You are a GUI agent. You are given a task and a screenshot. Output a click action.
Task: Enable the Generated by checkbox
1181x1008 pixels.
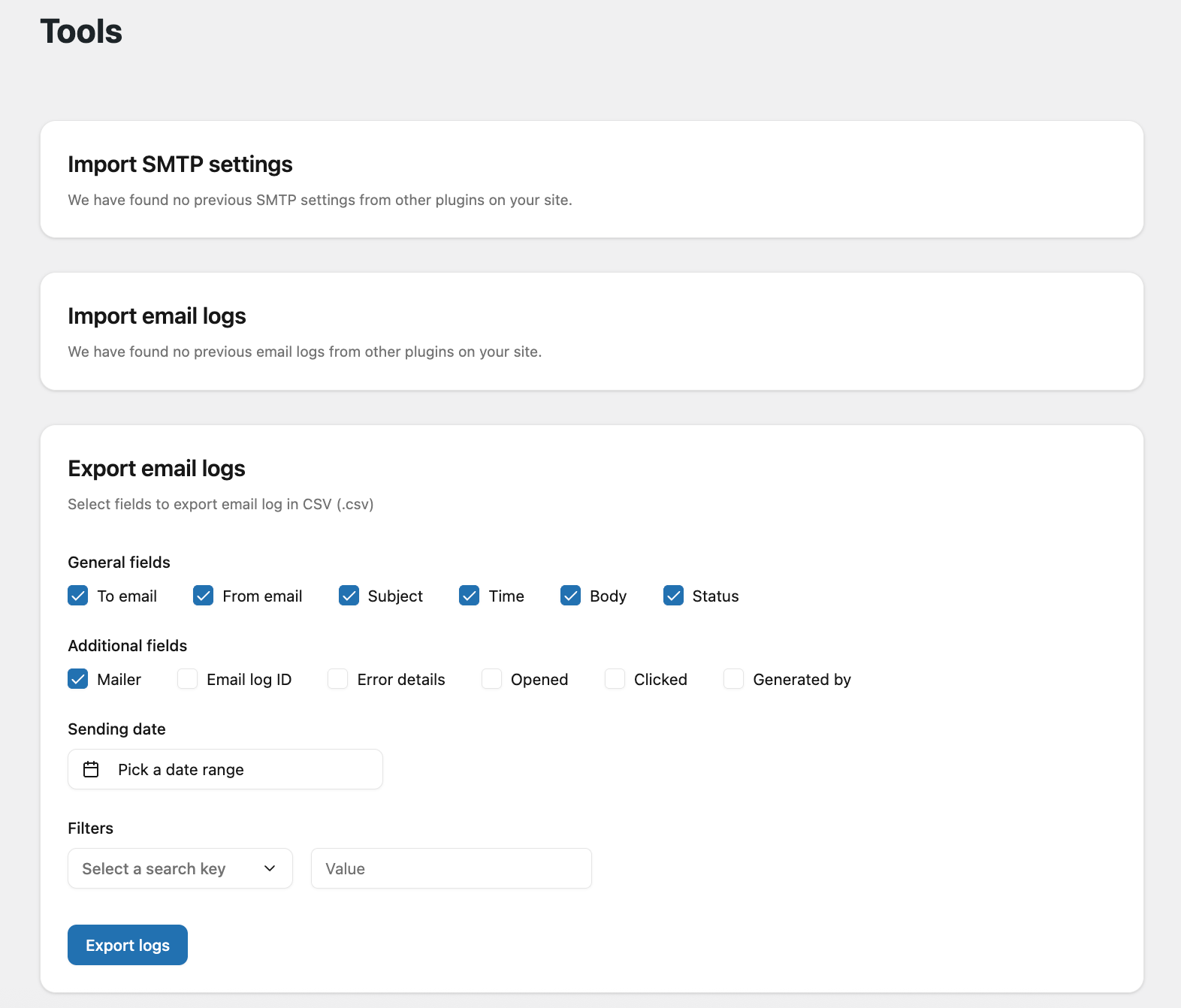pos(734,679)
